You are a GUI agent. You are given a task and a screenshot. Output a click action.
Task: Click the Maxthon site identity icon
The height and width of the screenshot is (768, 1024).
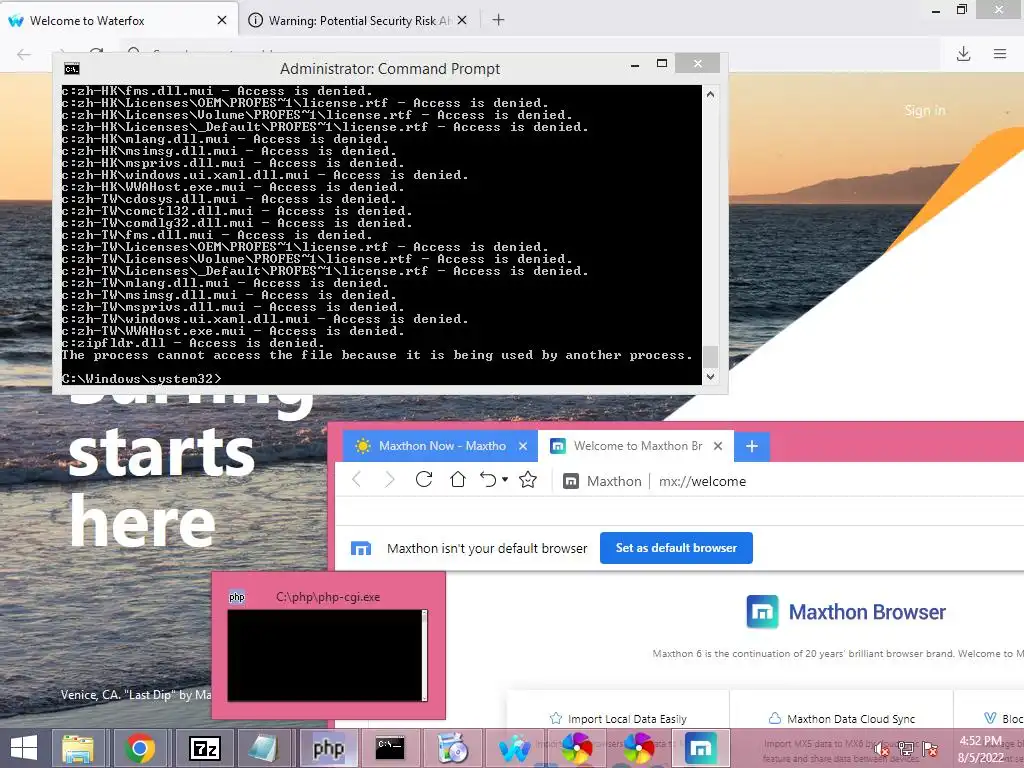(571, 481)
